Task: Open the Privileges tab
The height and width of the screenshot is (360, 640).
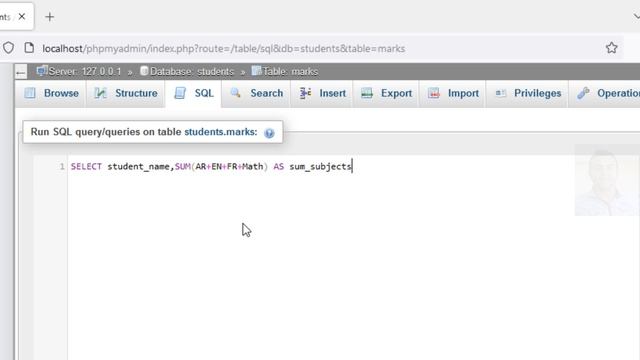Action: [528, 93]
